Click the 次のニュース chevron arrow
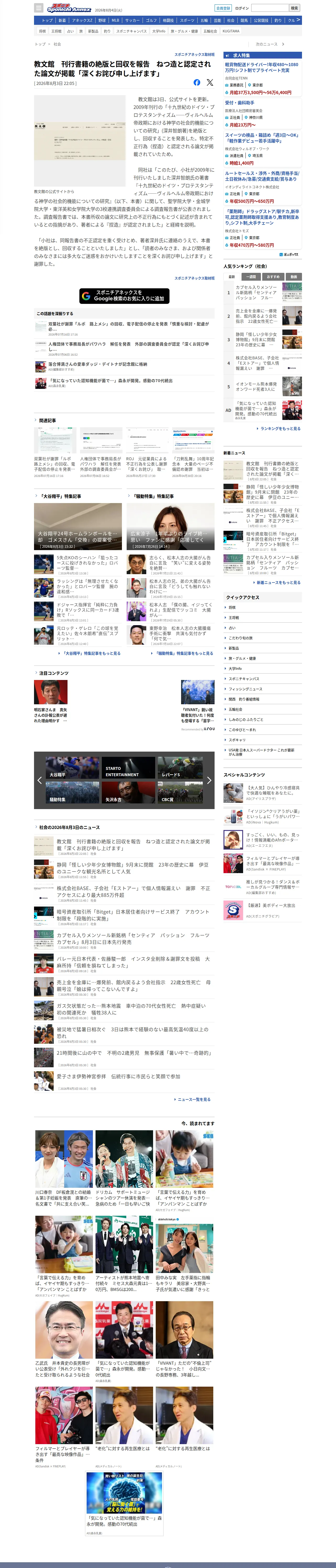The height and width of the screenshot is (1568, 336). (x=284, y=44)
